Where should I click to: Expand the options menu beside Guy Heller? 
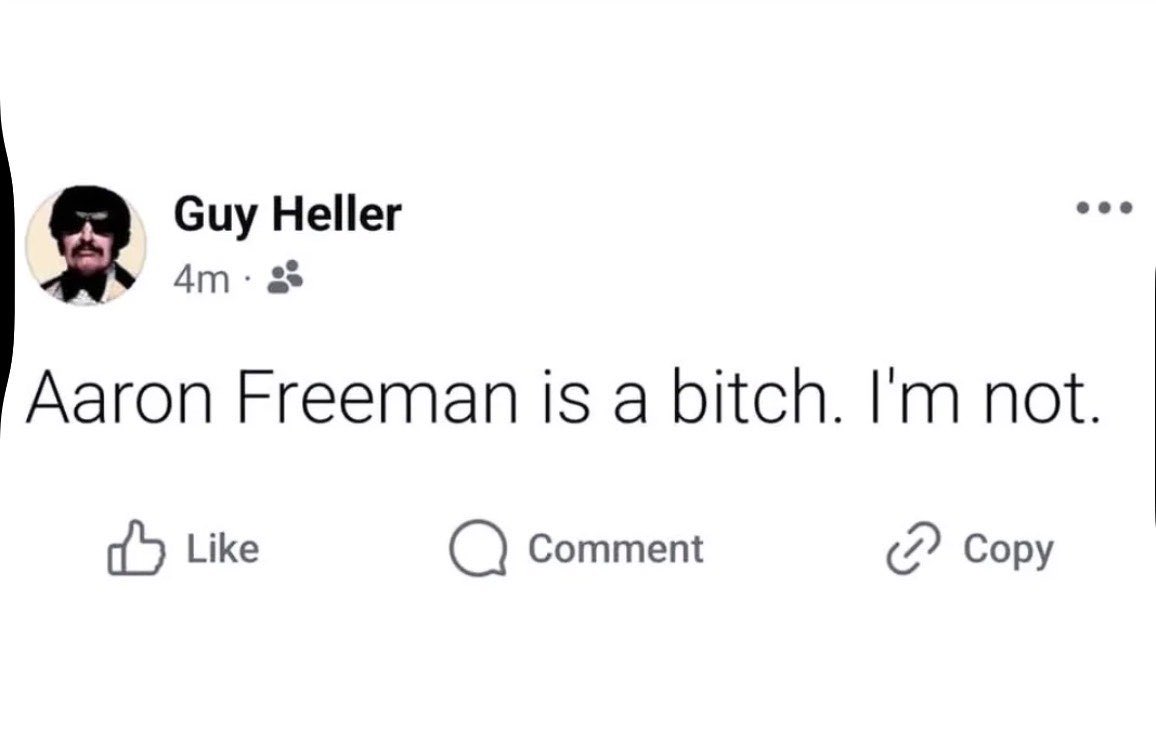[1104, 208]
